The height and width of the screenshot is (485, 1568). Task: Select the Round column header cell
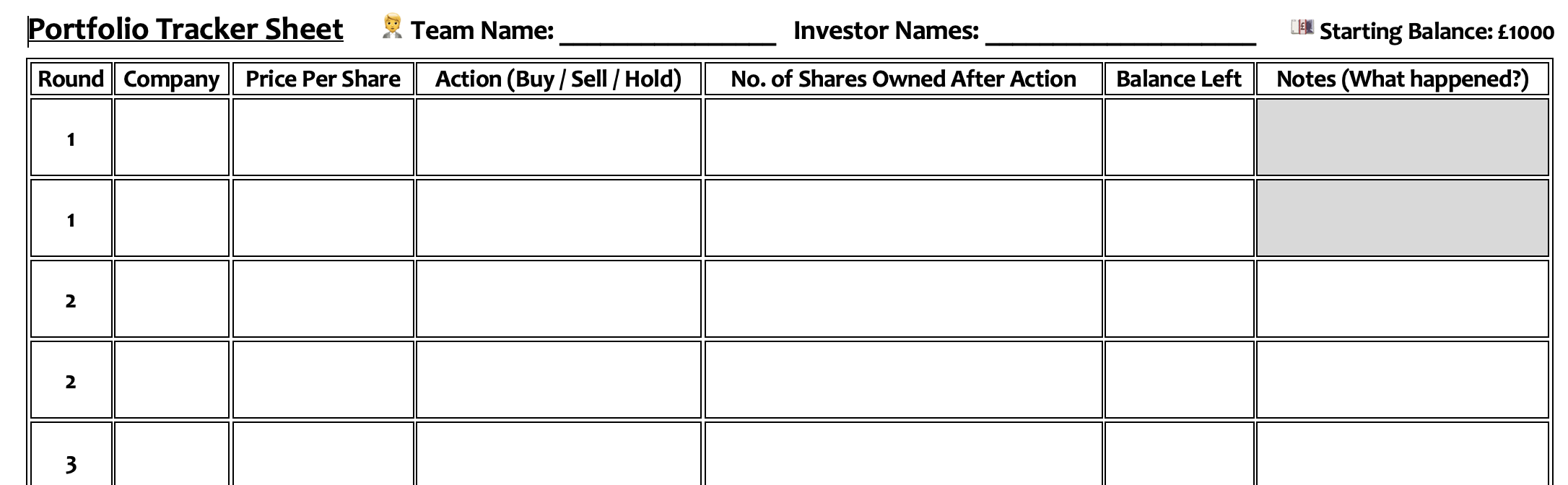71,79
